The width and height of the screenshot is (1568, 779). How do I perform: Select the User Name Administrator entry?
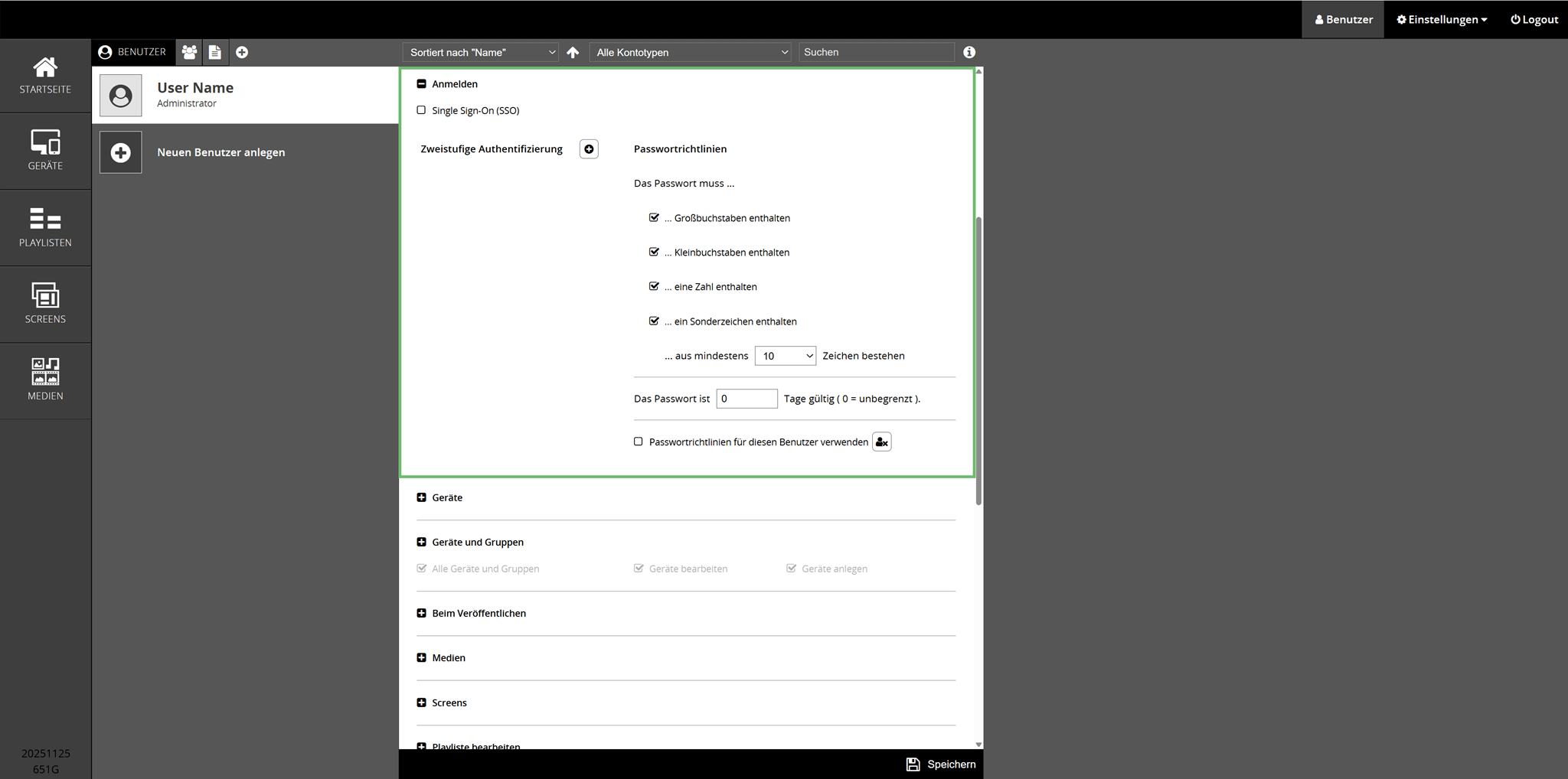[245, 95]
